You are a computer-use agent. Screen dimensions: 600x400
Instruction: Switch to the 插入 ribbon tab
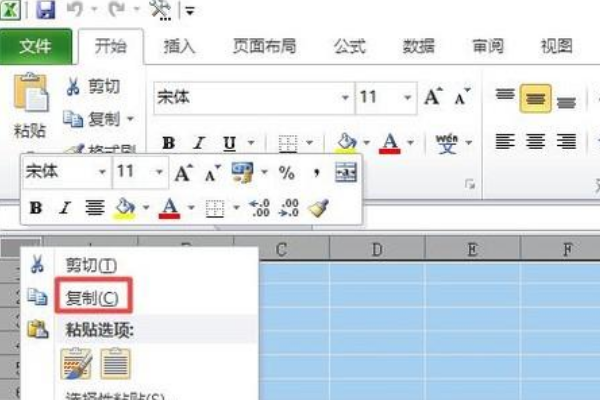pos(179,46)
